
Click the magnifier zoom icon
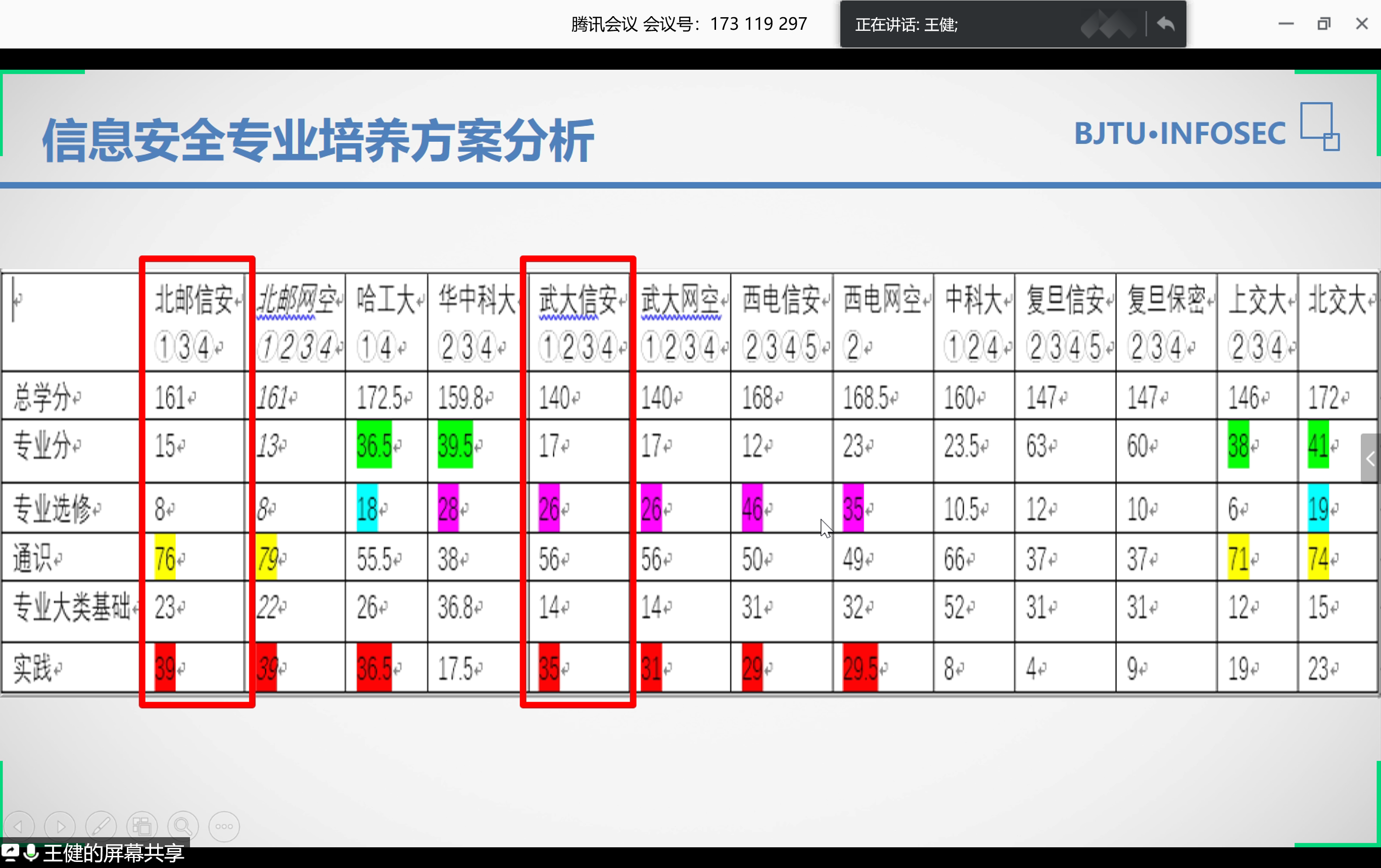(183, 826)
